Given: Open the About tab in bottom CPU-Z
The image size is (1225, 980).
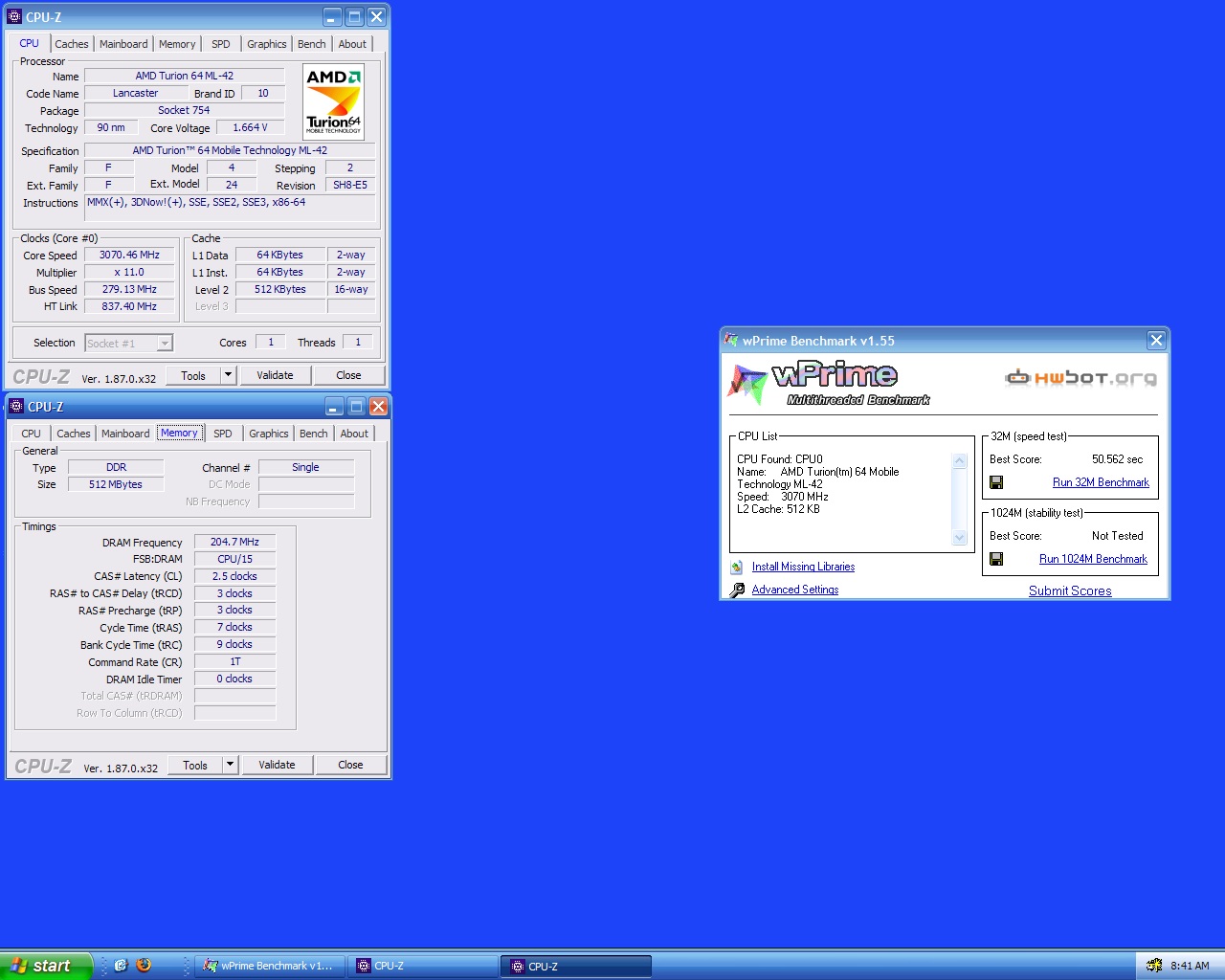Looking at the screenshot, I should (x=354, y=434).
